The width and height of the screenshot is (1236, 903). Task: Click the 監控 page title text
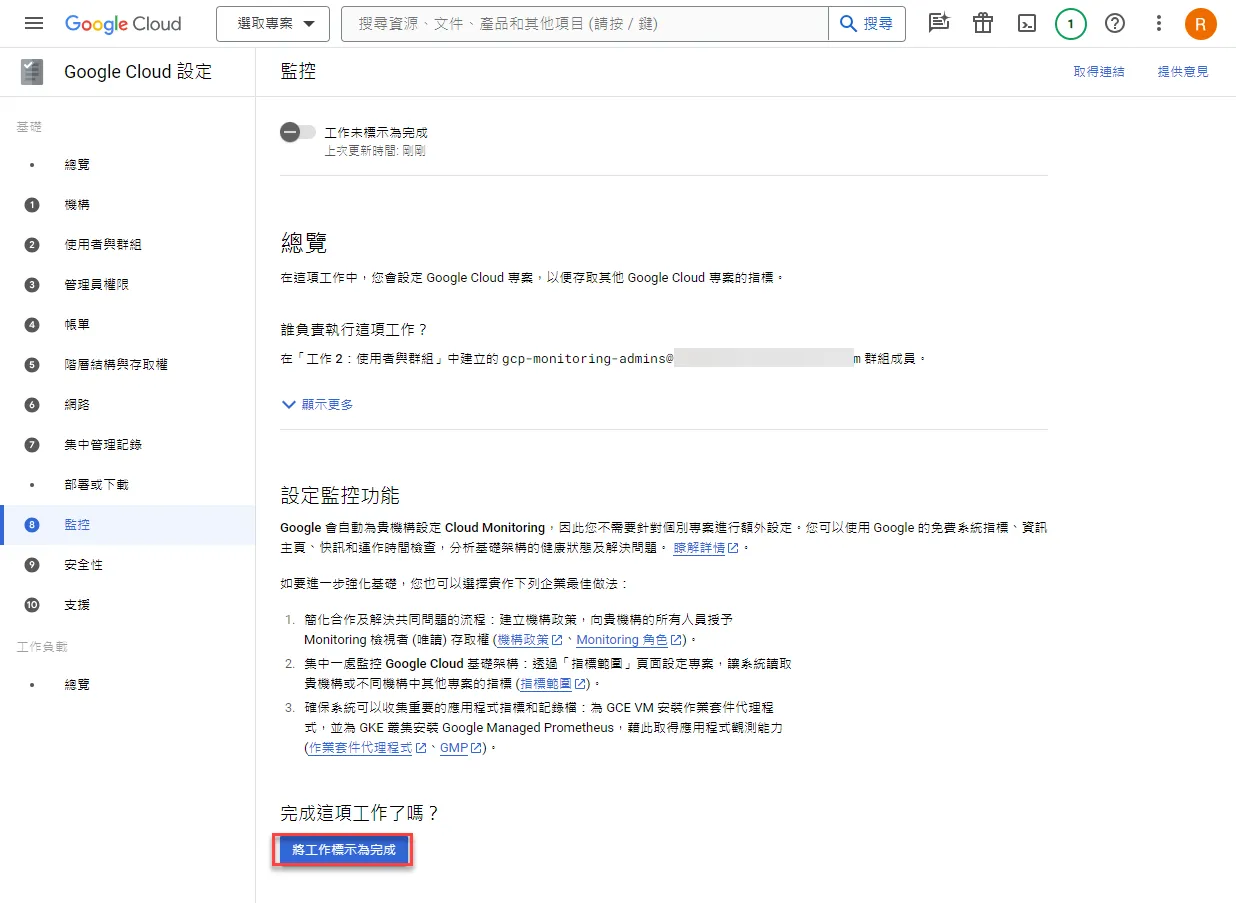click(298, 72)
